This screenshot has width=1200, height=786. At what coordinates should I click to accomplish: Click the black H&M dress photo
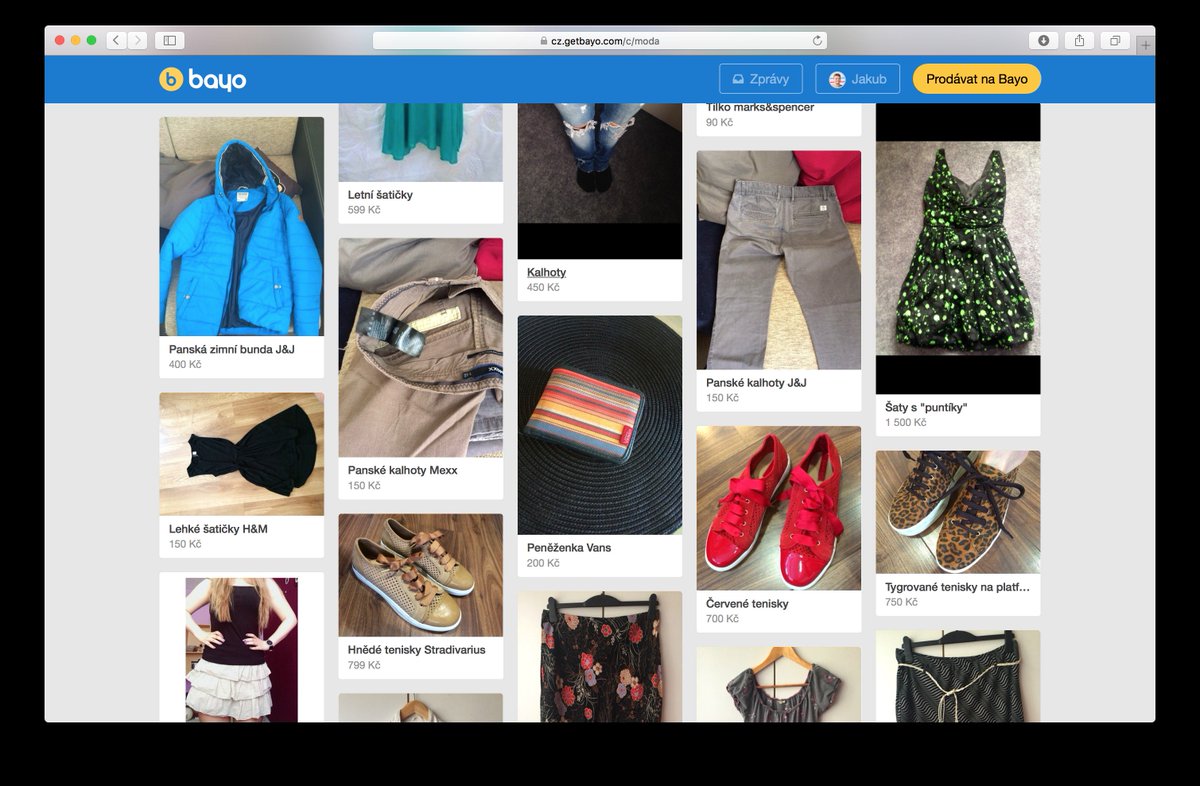[241, 454]
